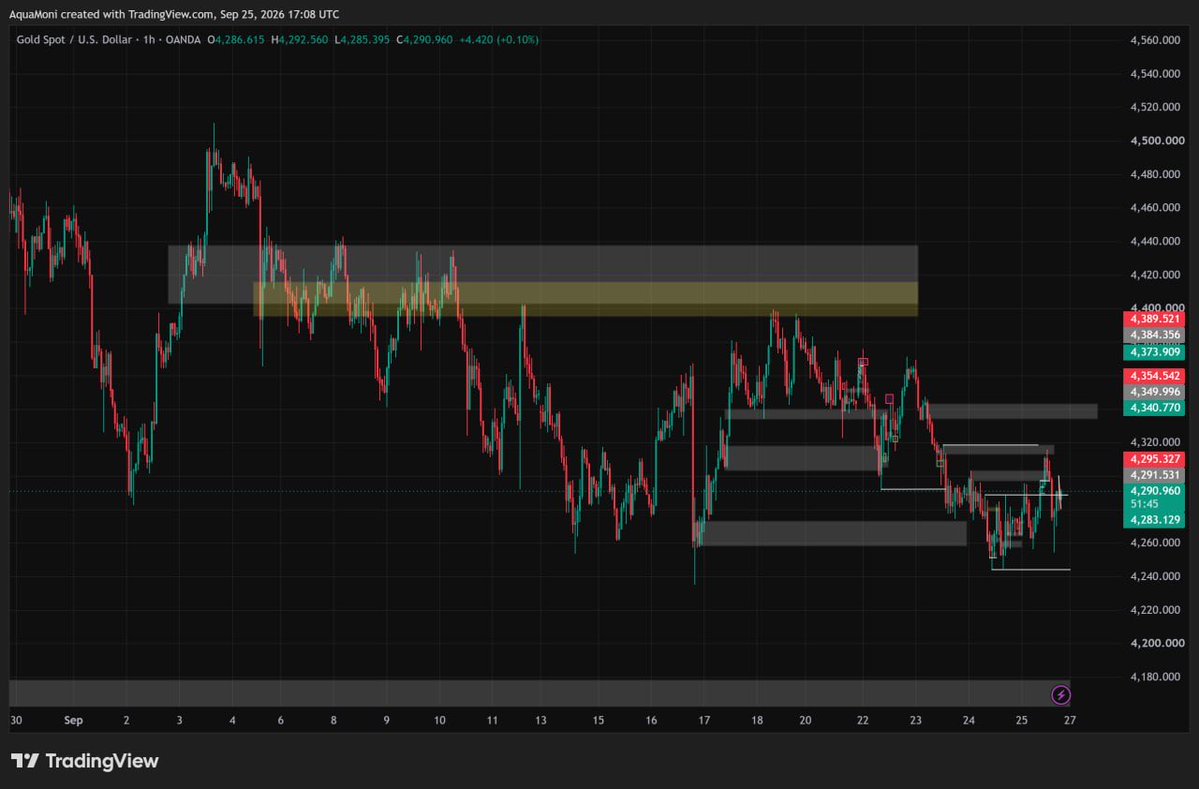1199x789 pixels.
Task: Click the 51:45 candle countdown timer
Action: 1144,504
